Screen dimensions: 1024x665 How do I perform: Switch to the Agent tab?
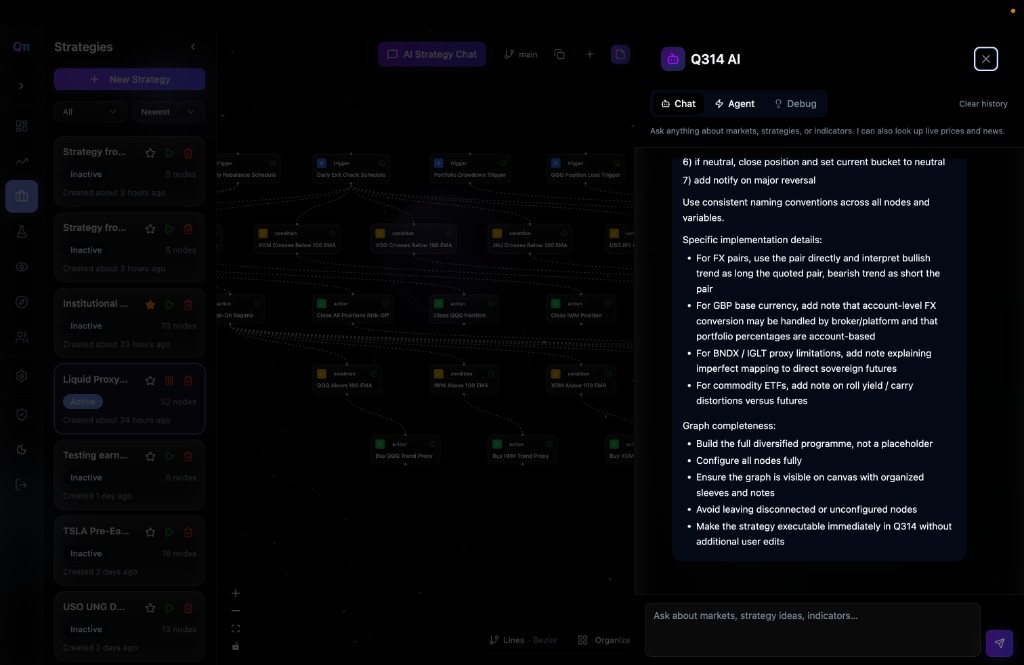(x=734, y=104)
